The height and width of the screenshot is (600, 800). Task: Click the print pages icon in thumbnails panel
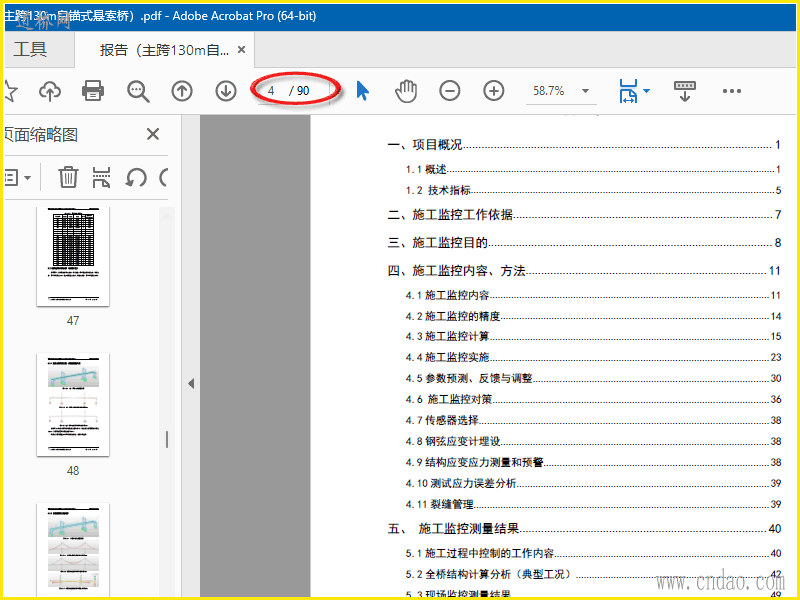point(101,177)
